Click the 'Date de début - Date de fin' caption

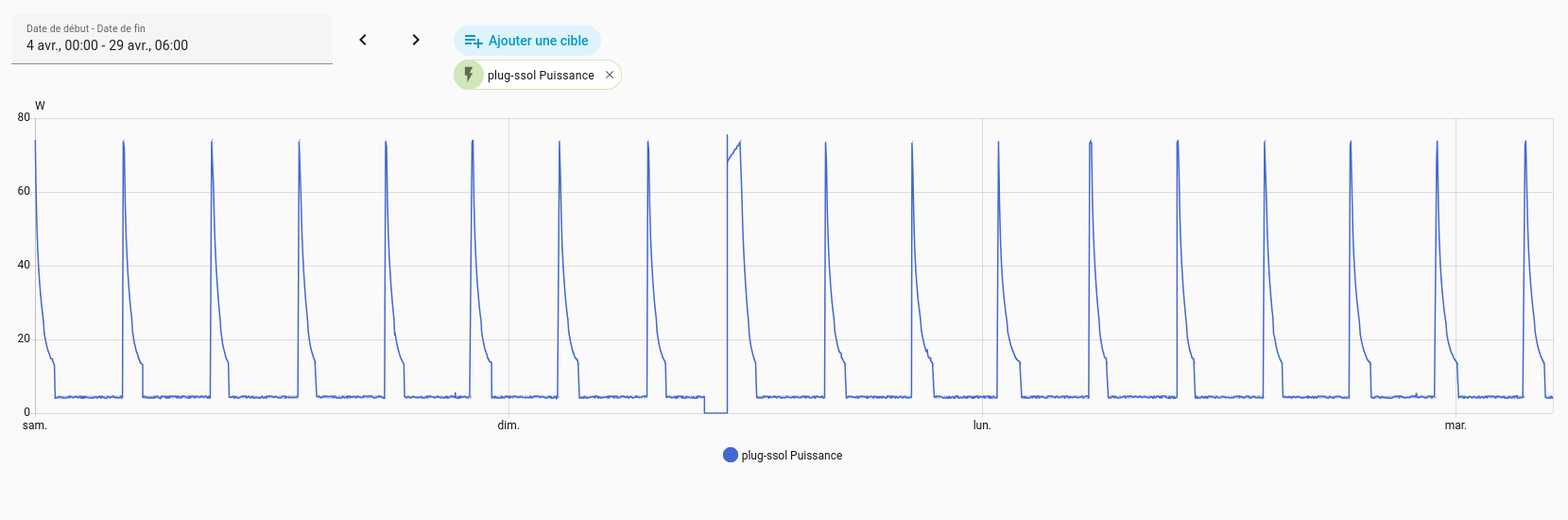(86, 28)
